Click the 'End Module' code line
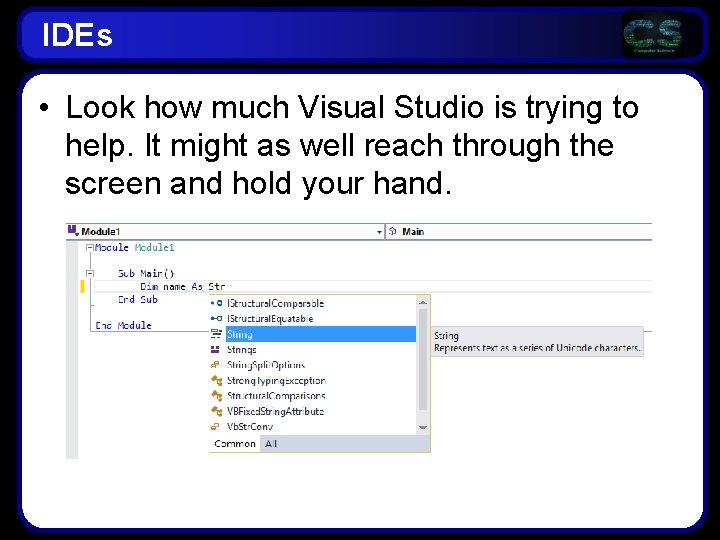This screenshot has height=540, width=720. tap(124, 325)
